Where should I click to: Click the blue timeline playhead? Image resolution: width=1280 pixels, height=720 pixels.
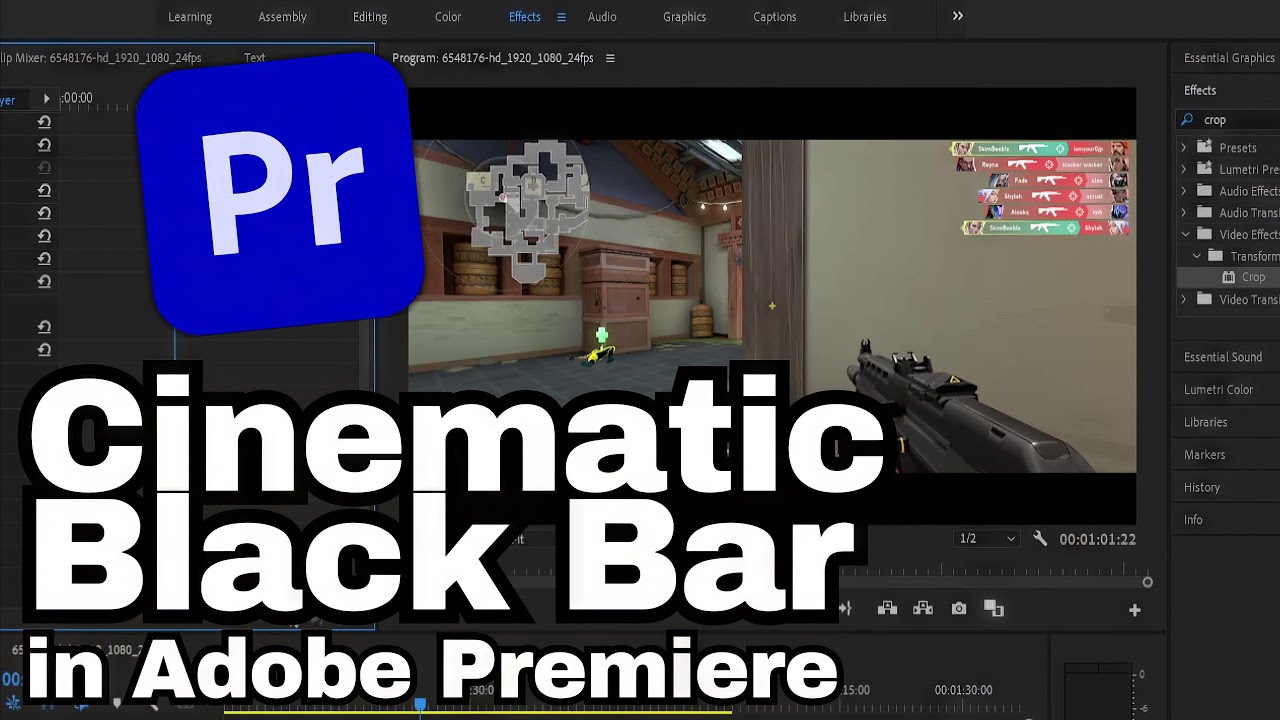click(x=421, y=705)
